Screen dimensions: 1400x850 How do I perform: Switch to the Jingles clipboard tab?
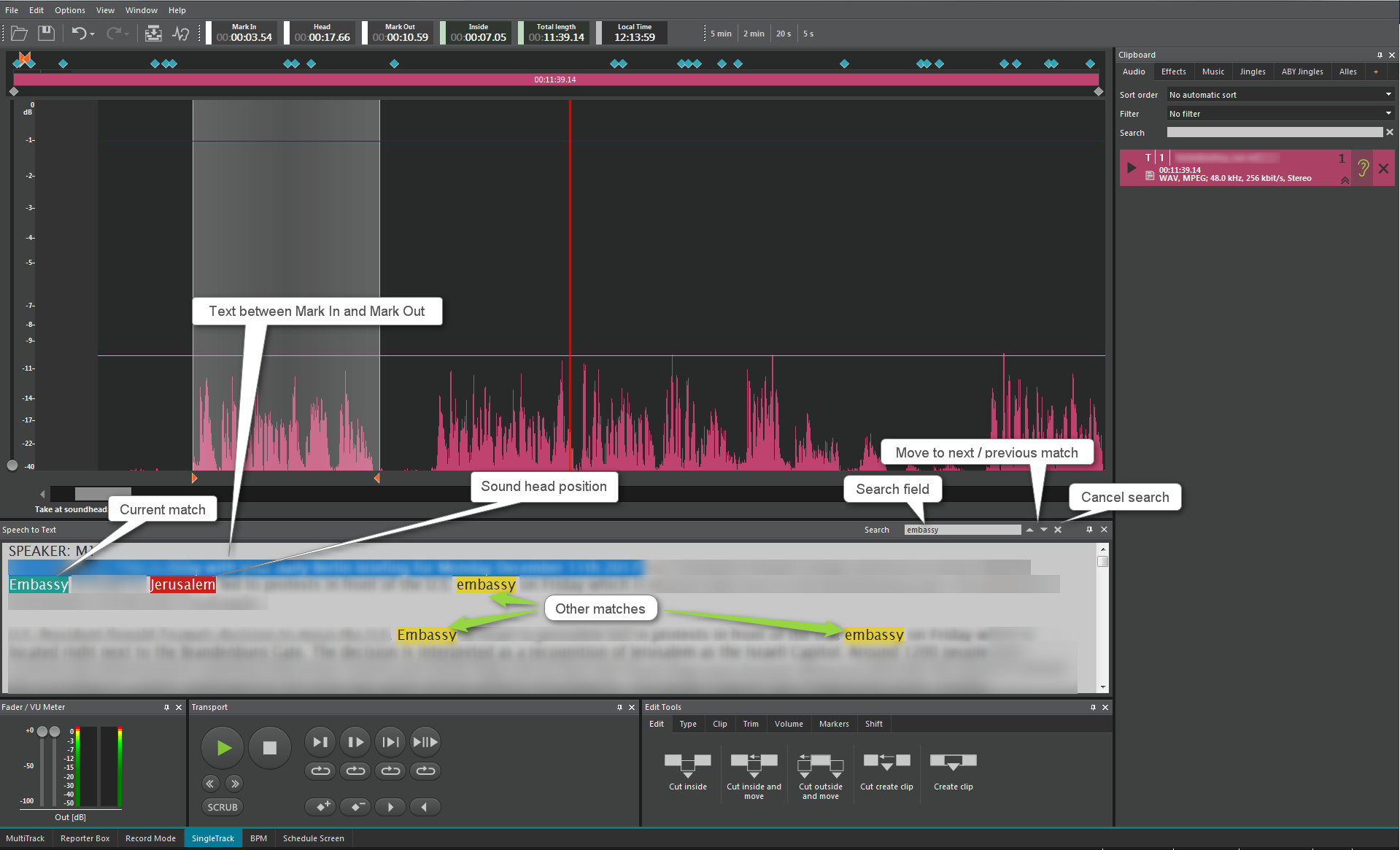(x=1253, y=72)
